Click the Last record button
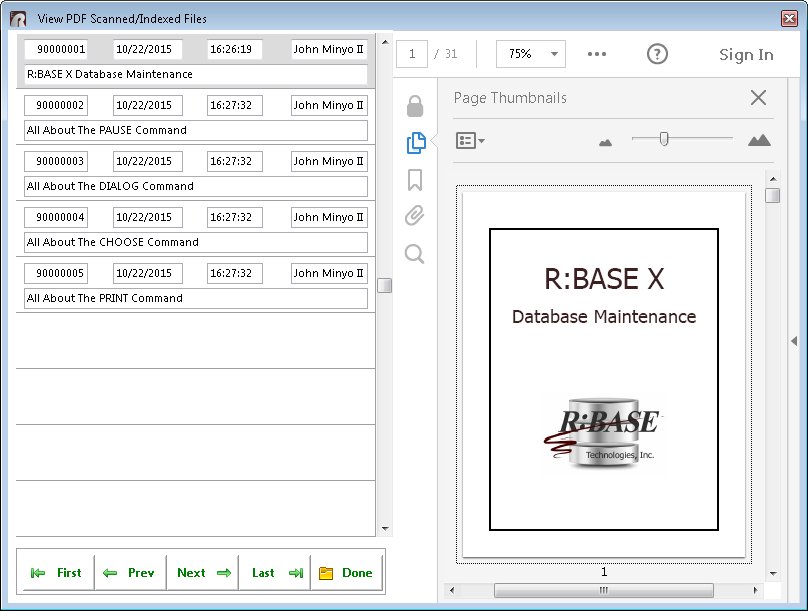This screenshot has width=808, height=611. [276, 573]
